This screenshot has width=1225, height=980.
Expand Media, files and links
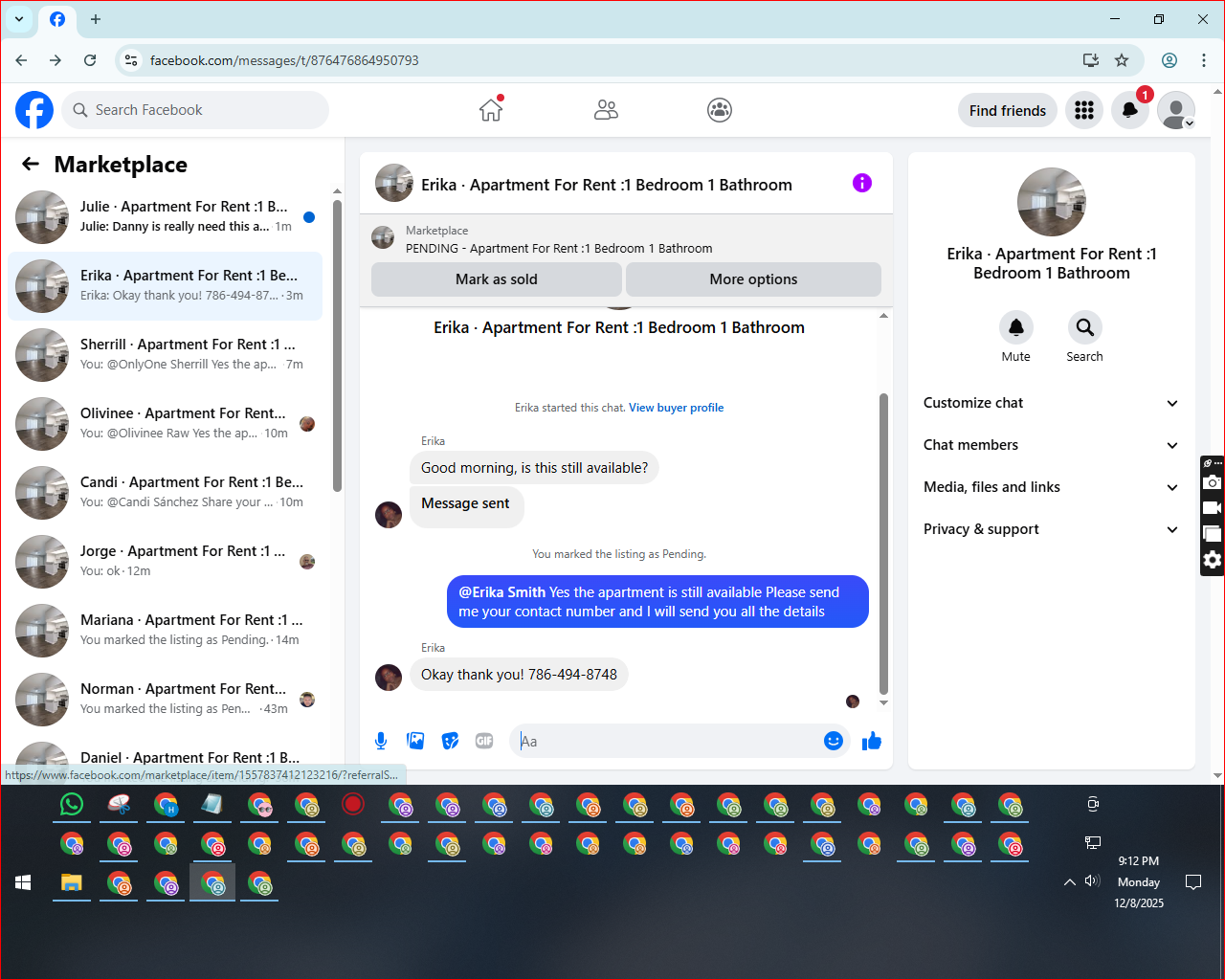pyautogui.click(x=1051, y=487)
